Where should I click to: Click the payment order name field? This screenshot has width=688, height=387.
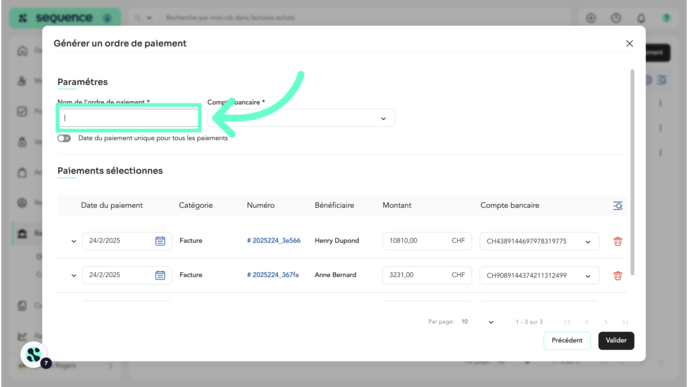[x=129, y=118]
